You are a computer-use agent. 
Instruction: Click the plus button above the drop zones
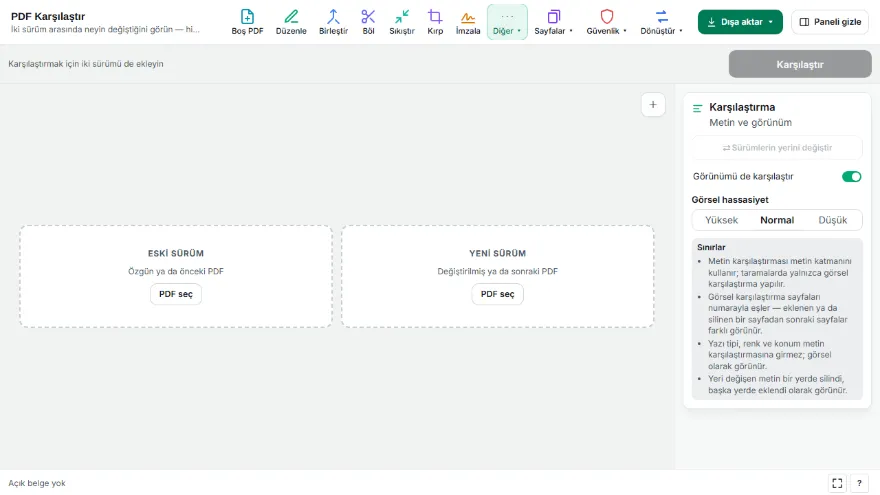(653, 104)
